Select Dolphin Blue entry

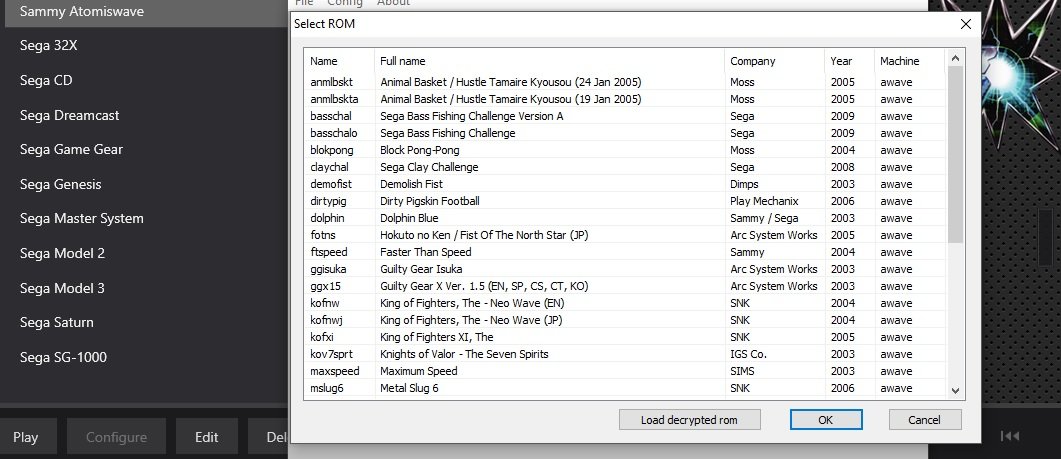[x=625, y=218]
